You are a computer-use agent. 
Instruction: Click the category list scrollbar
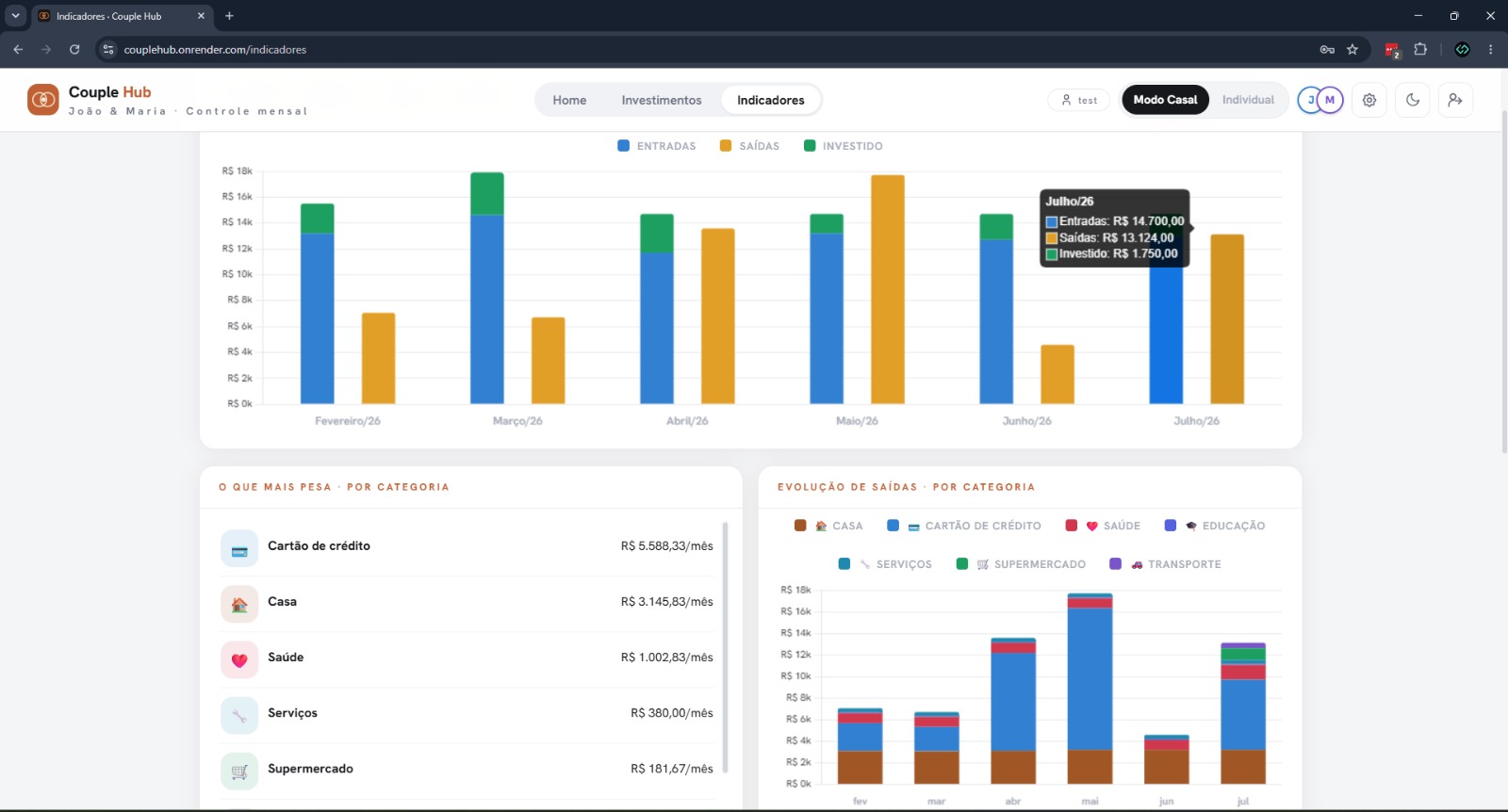coord(725,646)
